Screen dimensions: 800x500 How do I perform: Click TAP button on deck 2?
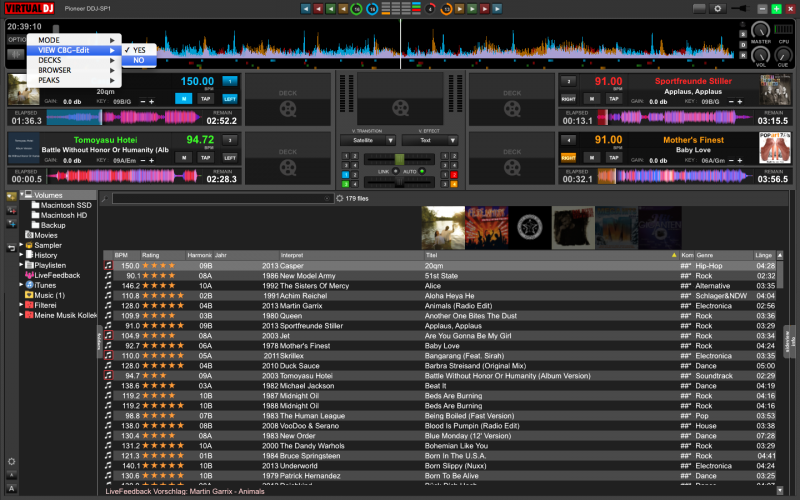(614, 99)
